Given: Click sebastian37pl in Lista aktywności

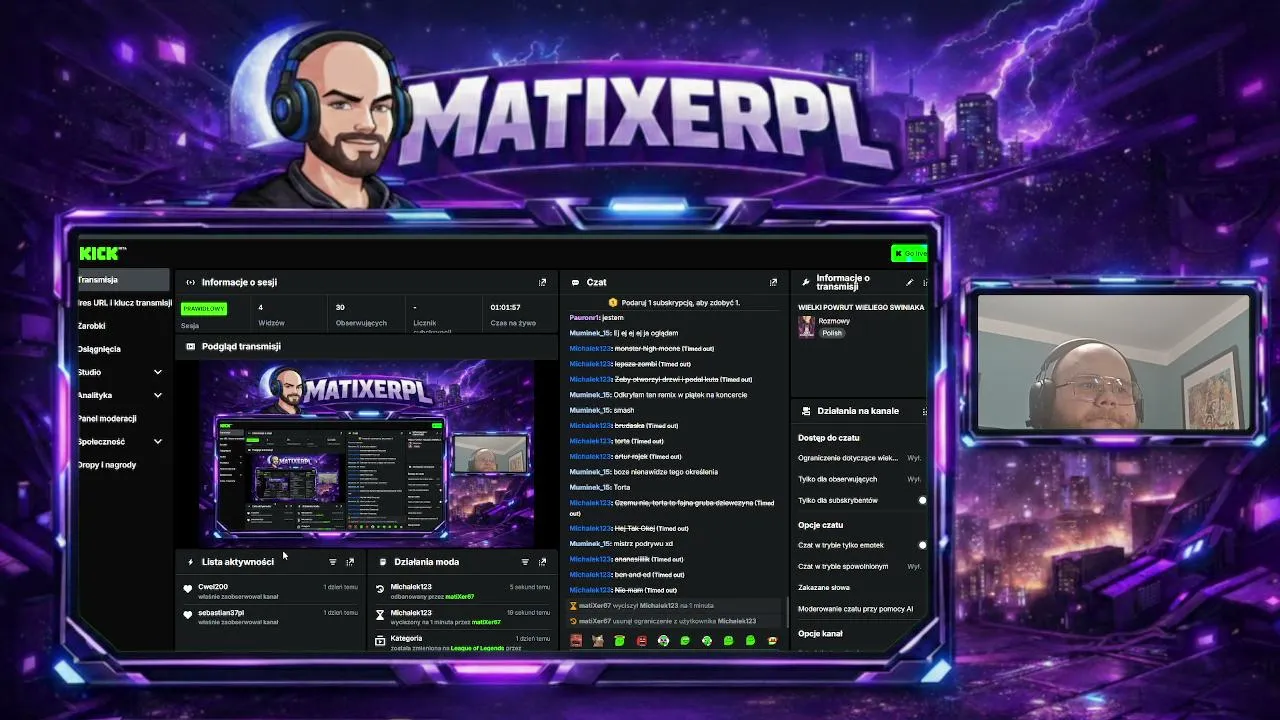Looking at the screenshot, I should (x=221, y=612).
